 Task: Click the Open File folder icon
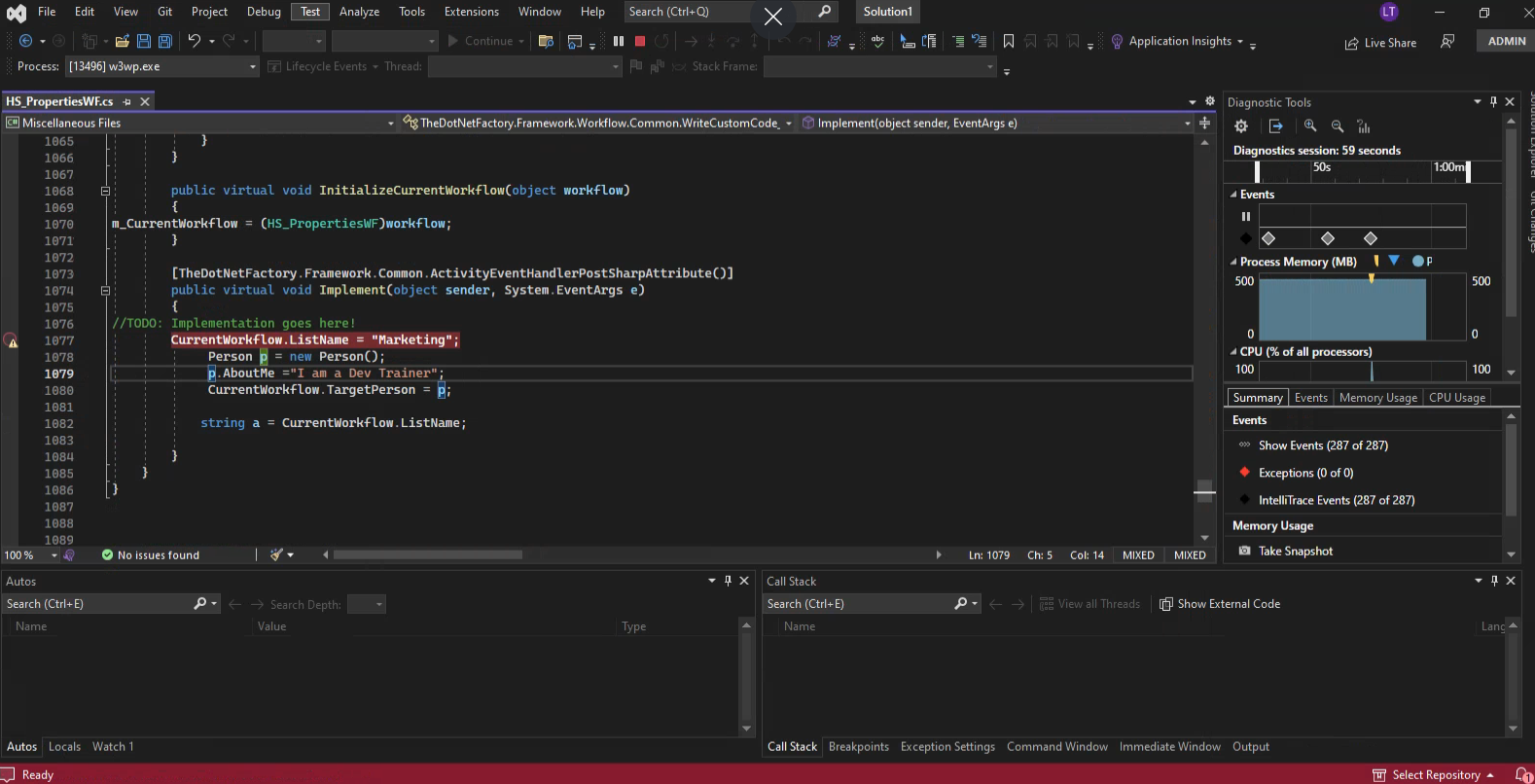click(x=123, y=41)
